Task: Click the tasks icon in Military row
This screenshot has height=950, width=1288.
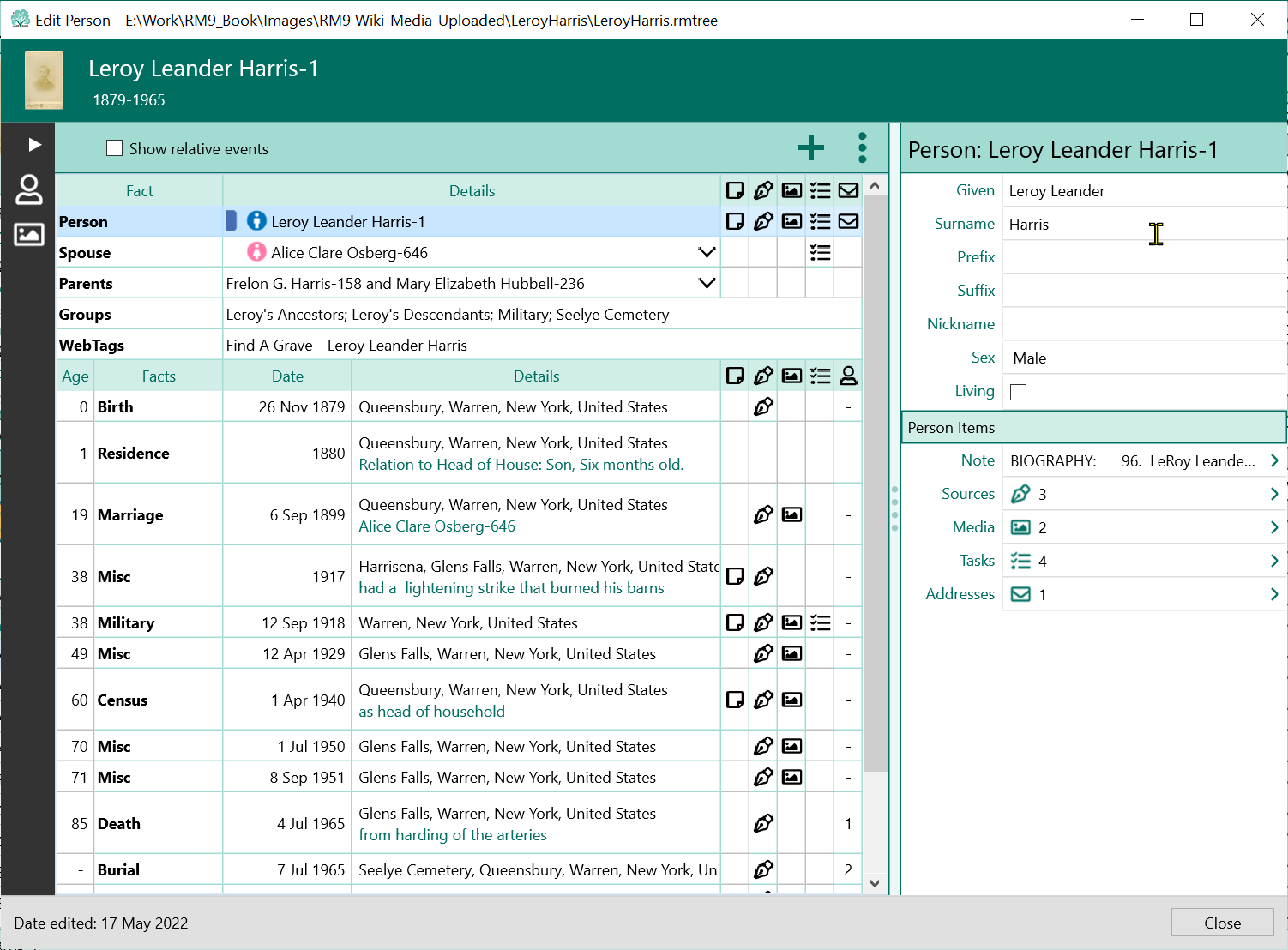Action: point(821,622)
